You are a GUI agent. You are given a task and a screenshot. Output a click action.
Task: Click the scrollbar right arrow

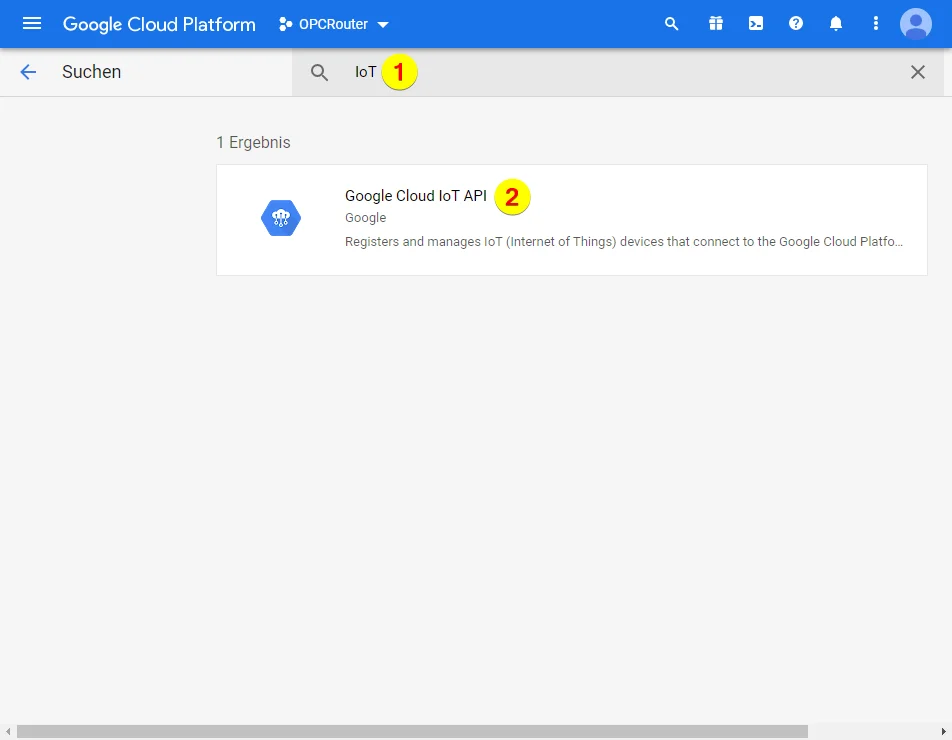[x=944, y=732]
